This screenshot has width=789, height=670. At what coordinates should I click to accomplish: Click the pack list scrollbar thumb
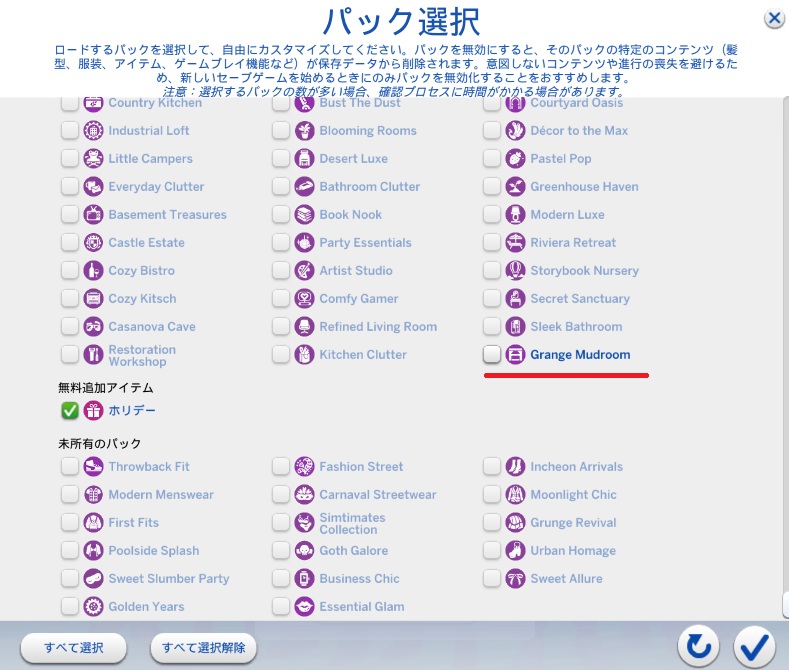click(785, 605)
